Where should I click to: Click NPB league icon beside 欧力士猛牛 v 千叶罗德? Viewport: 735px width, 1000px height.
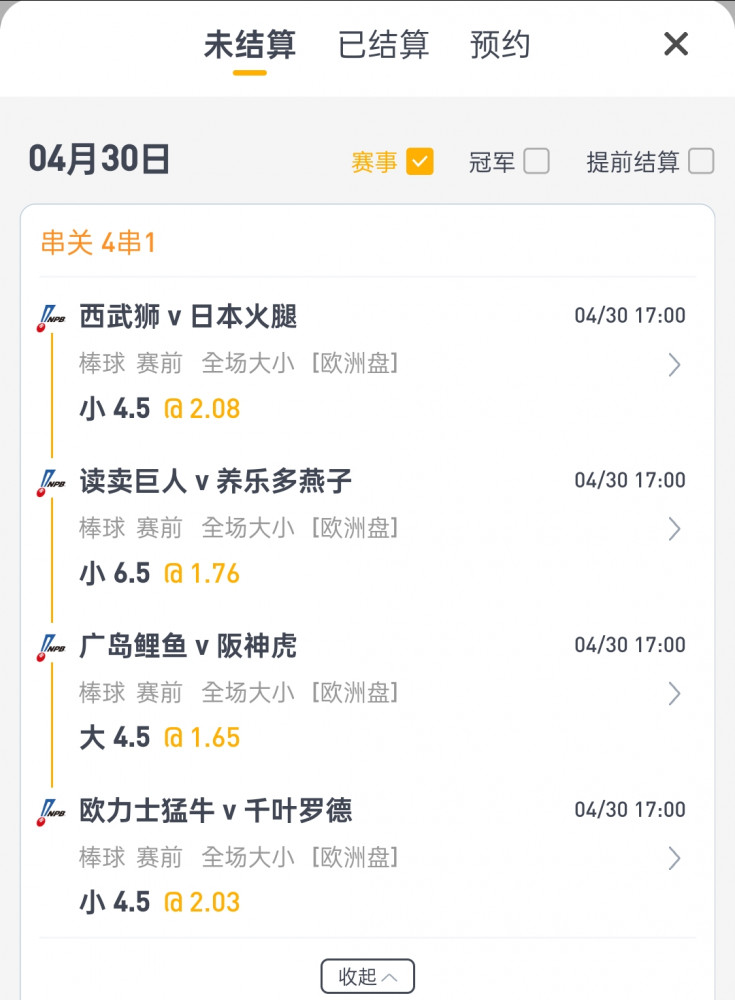(x=50, y=810)
